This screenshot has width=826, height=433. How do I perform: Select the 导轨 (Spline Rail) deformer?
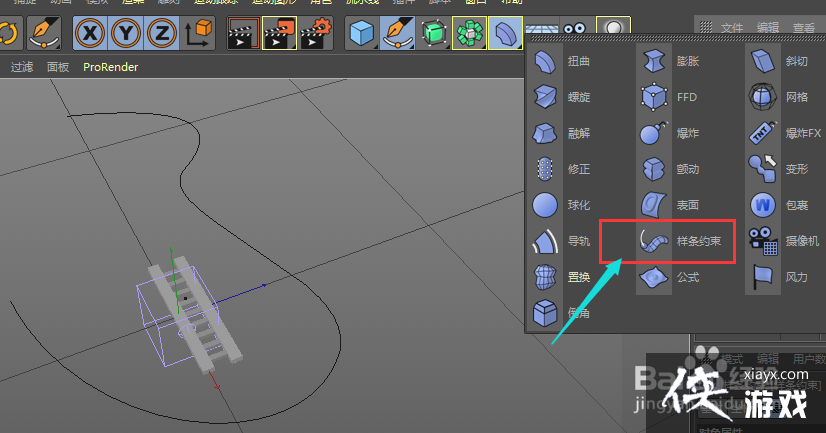click(562, 241)
